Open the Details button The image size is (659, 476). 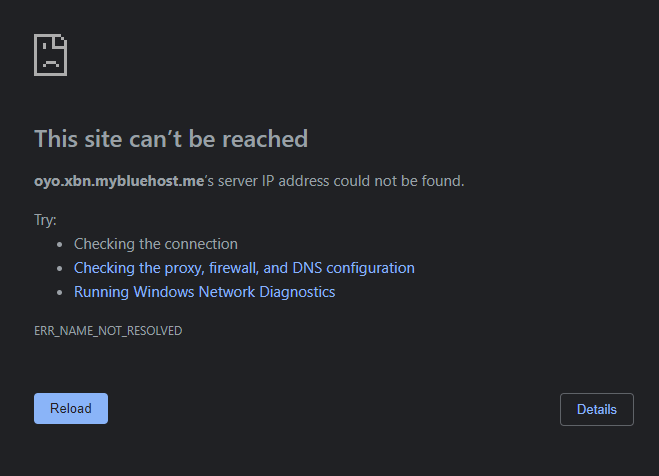click(x=597, y=409)
